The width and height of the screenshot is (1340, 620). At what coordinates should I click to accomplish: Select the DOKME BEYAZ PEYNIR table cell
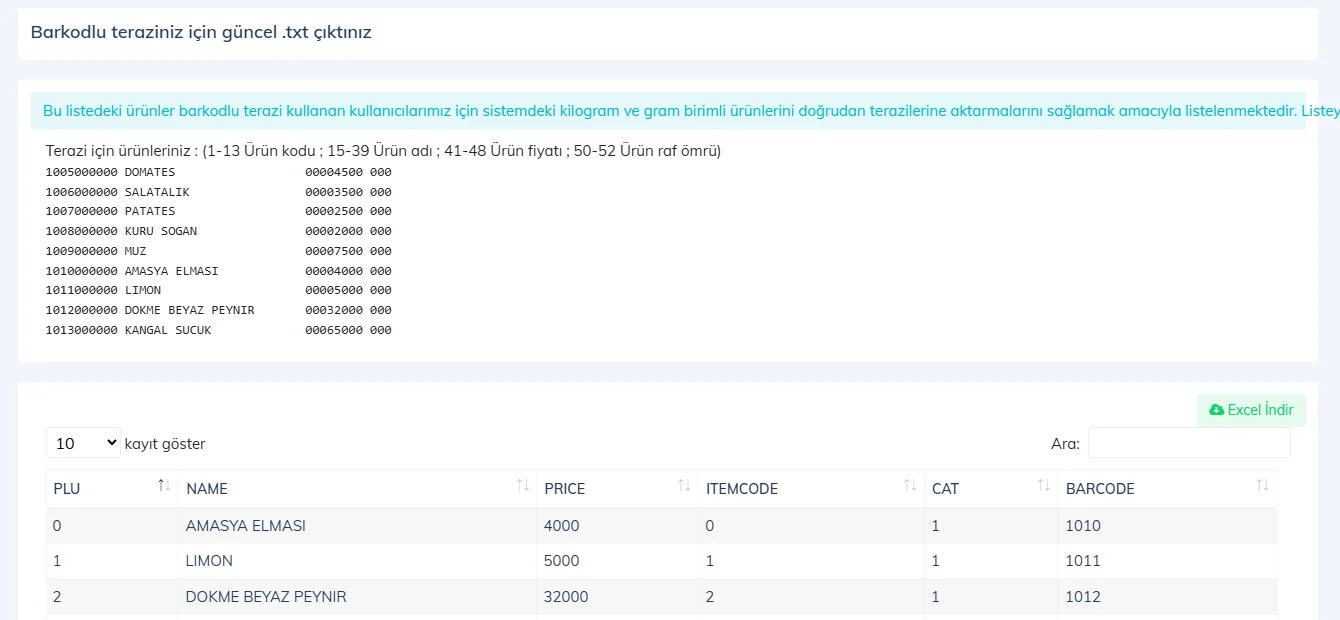point(357,597)
